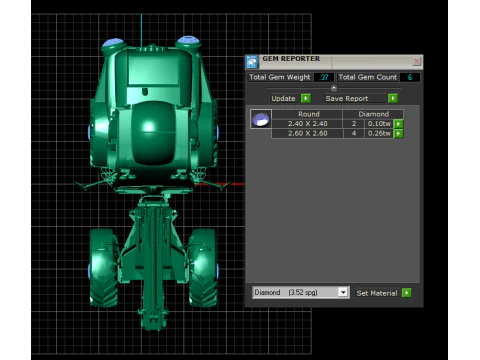Click the Diamond column header

pos(373,114)
